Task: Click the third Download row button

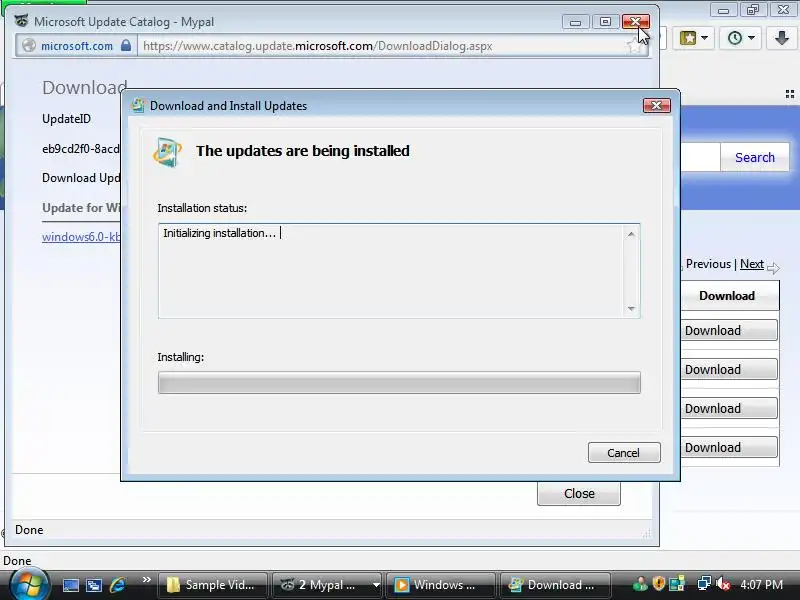Action: [x=730, y=408]
